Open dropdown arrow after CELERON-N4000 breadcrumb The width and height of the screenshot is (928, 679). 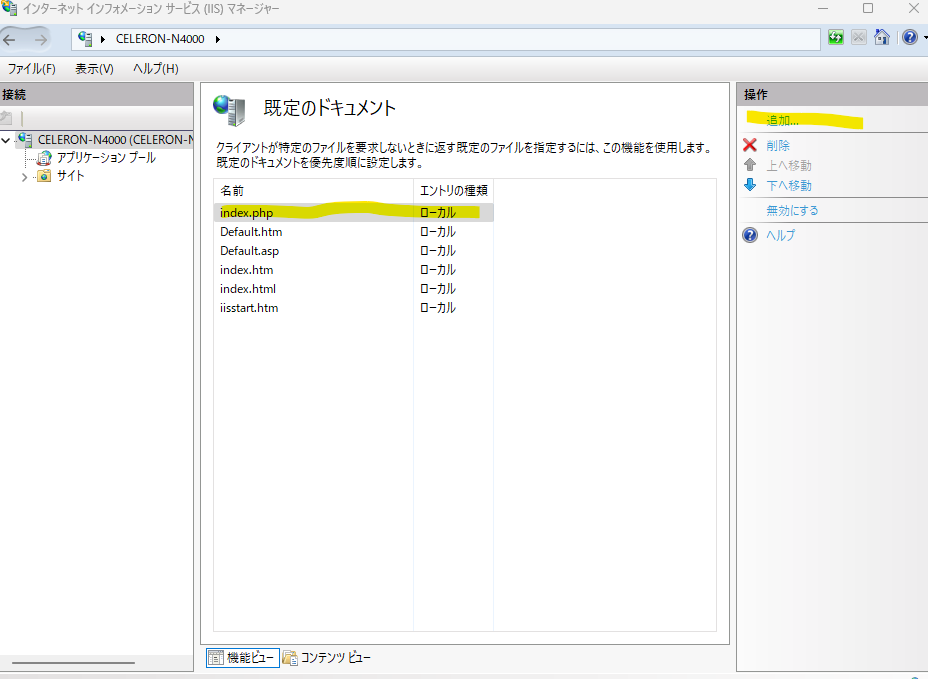click(218, 39)
